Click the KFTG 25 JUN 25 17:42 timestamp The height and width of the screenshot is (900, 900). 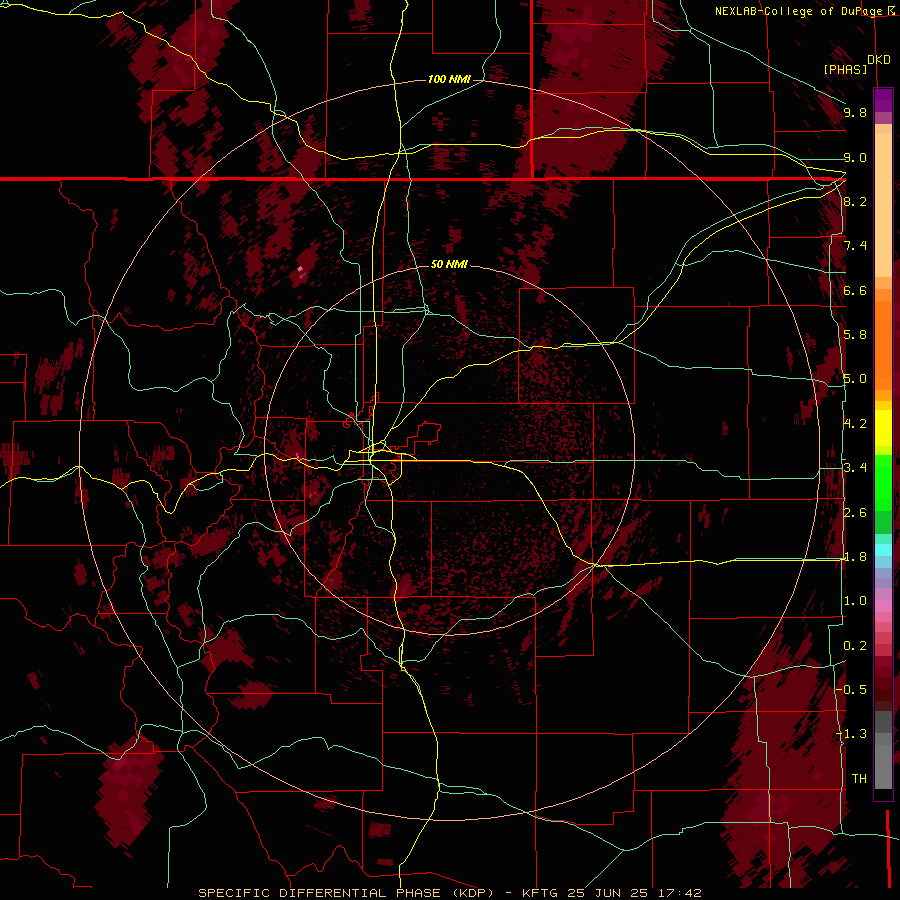[612, 893]
